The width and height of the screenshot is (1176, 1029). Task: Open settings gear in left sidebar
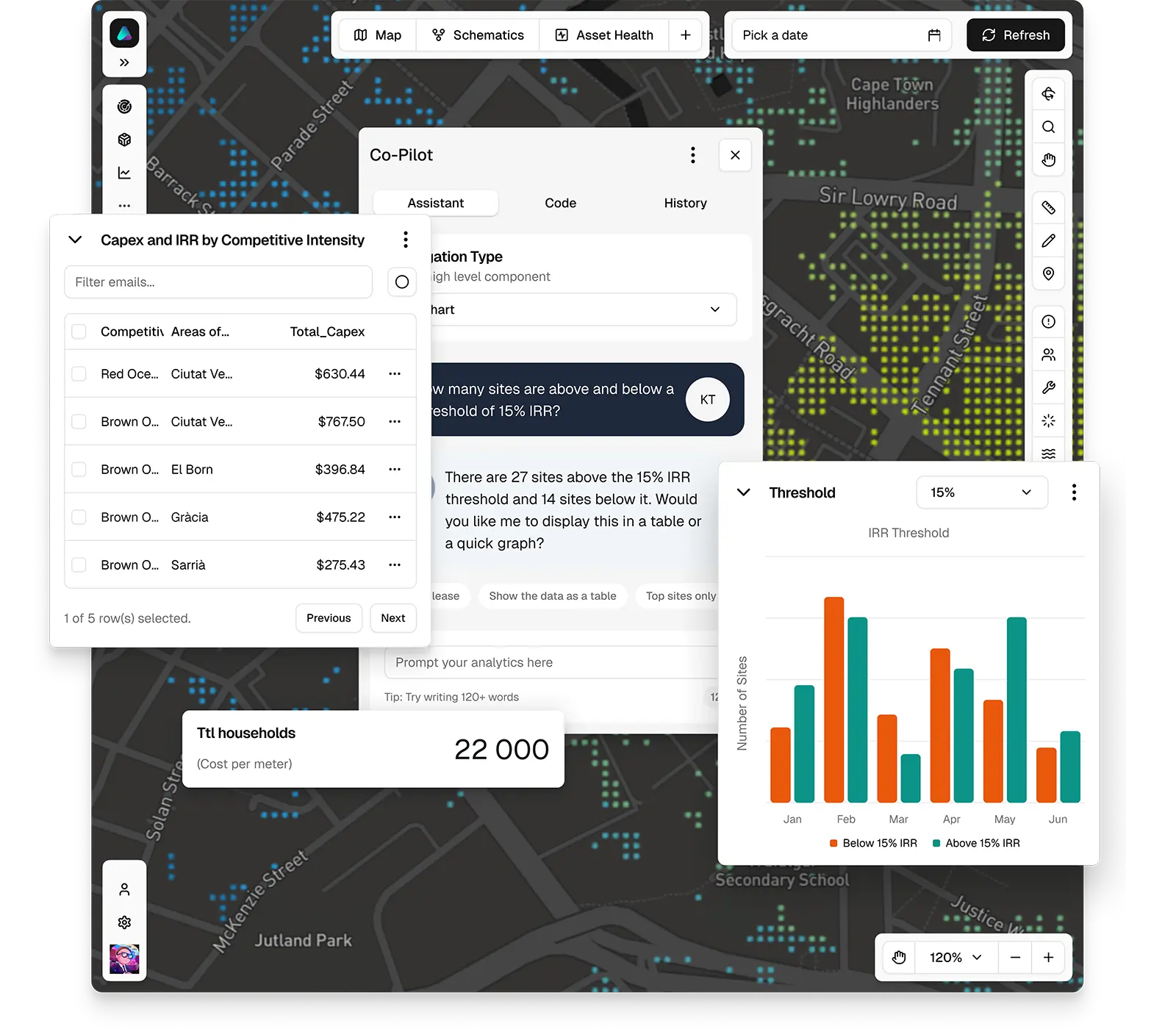124,922
